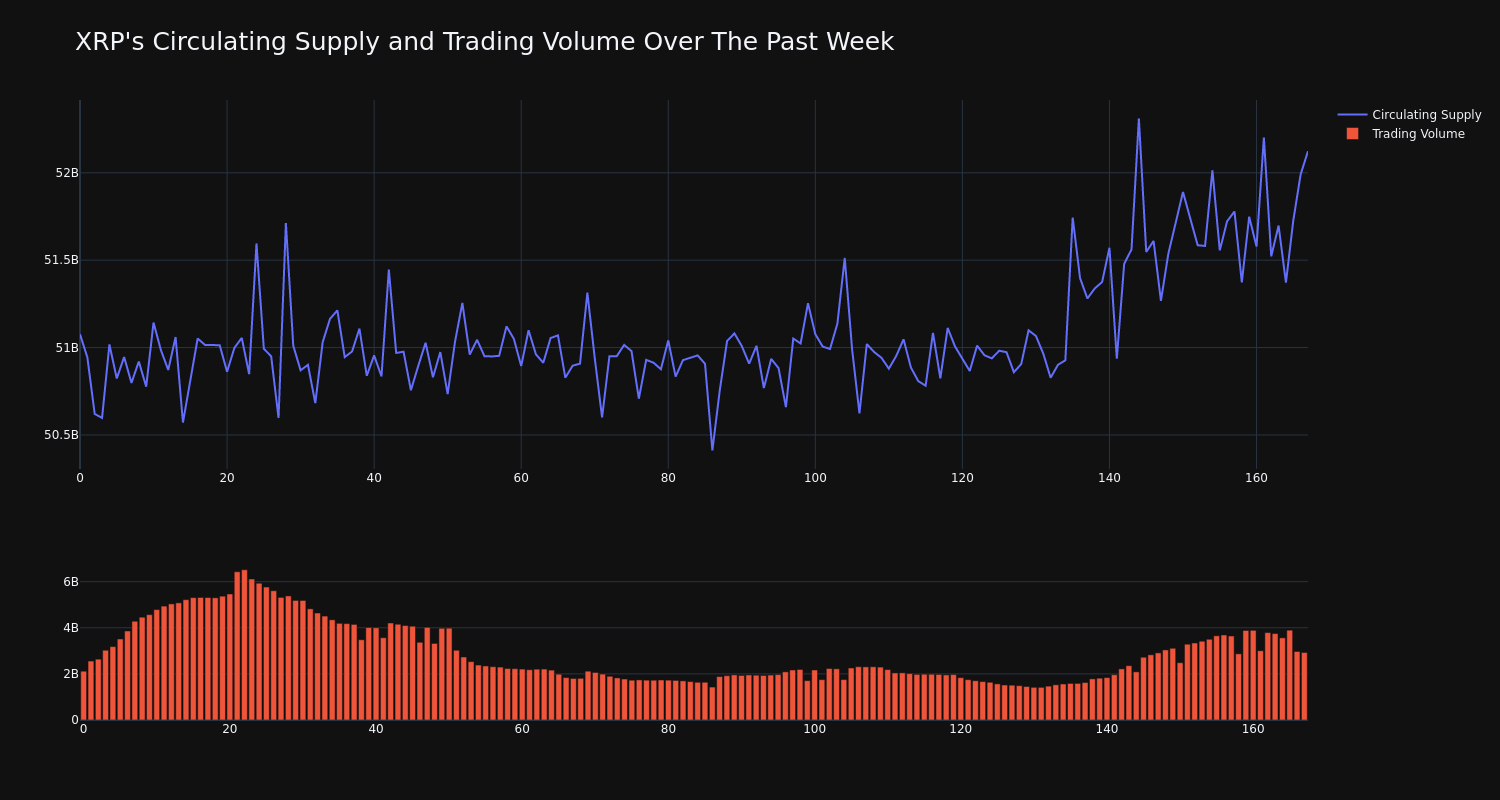
Task: Select the chart title text
Action: [484, 42]
